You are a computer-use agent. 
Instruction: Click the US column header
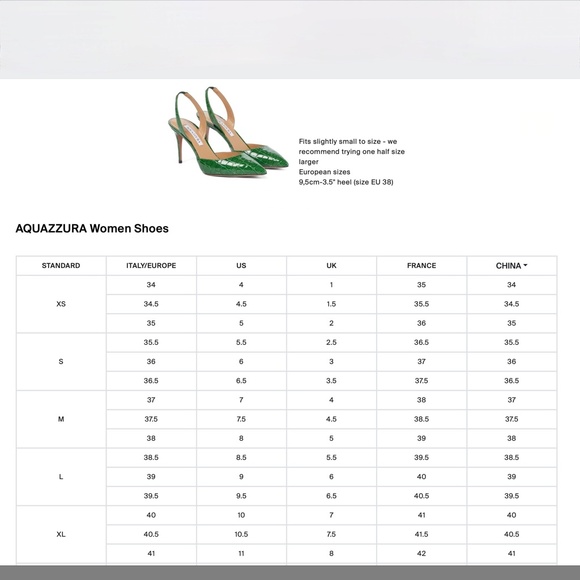[241, 266]
